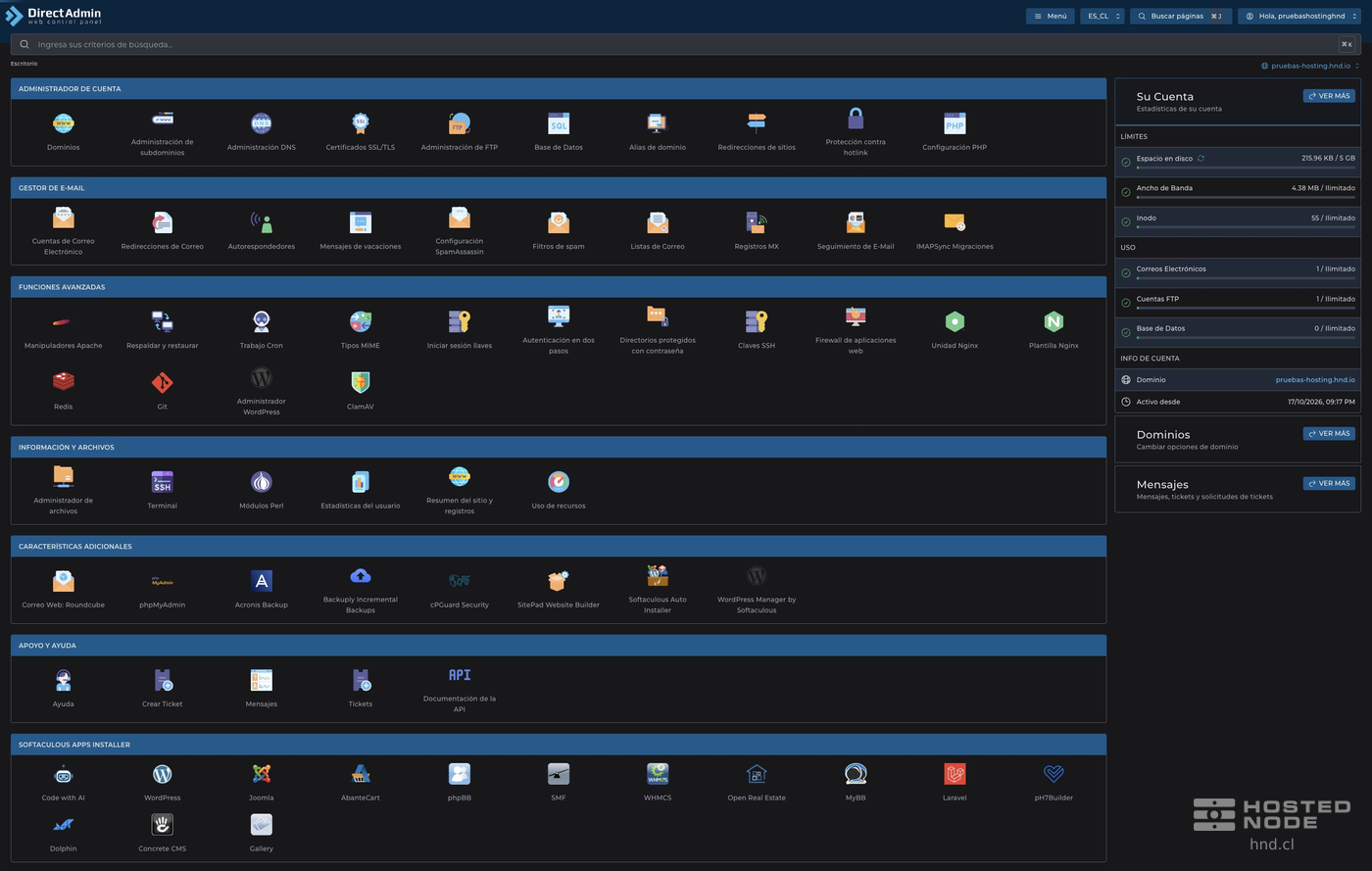This screenshot has height=871, width=1372.
Task: Open Base de Datos SQL icon
Action: pyautogui.click(x=559, y=123)
